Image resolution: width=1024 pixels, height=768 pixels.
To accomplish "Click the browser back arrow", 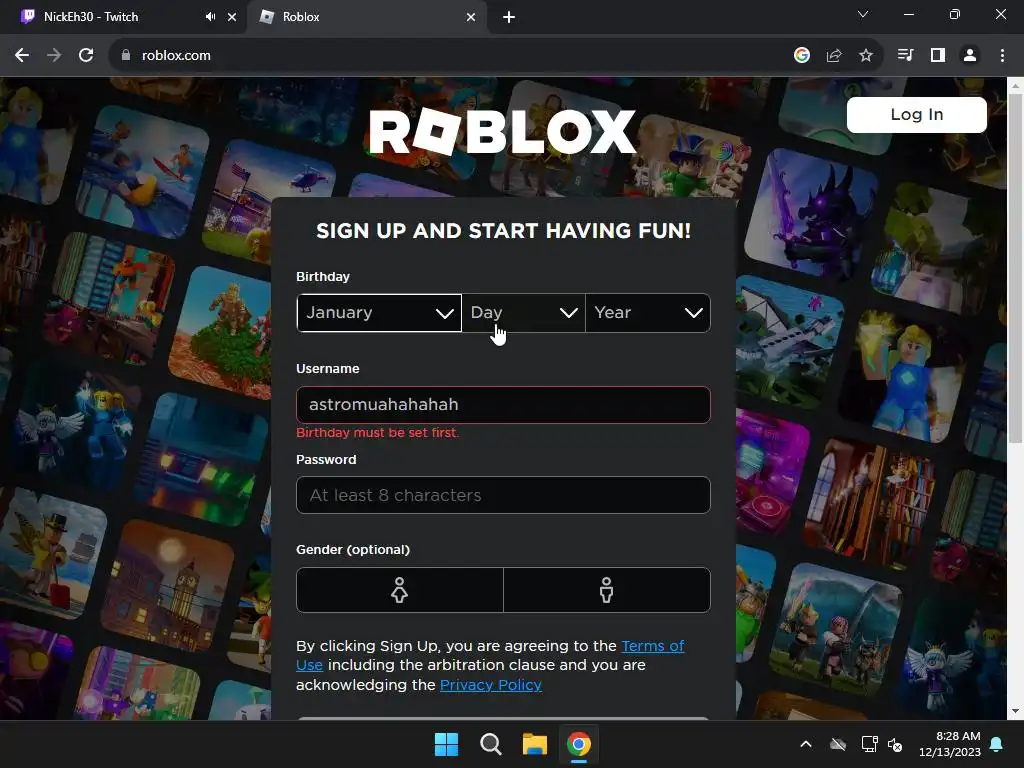I will tap(22, 56).
